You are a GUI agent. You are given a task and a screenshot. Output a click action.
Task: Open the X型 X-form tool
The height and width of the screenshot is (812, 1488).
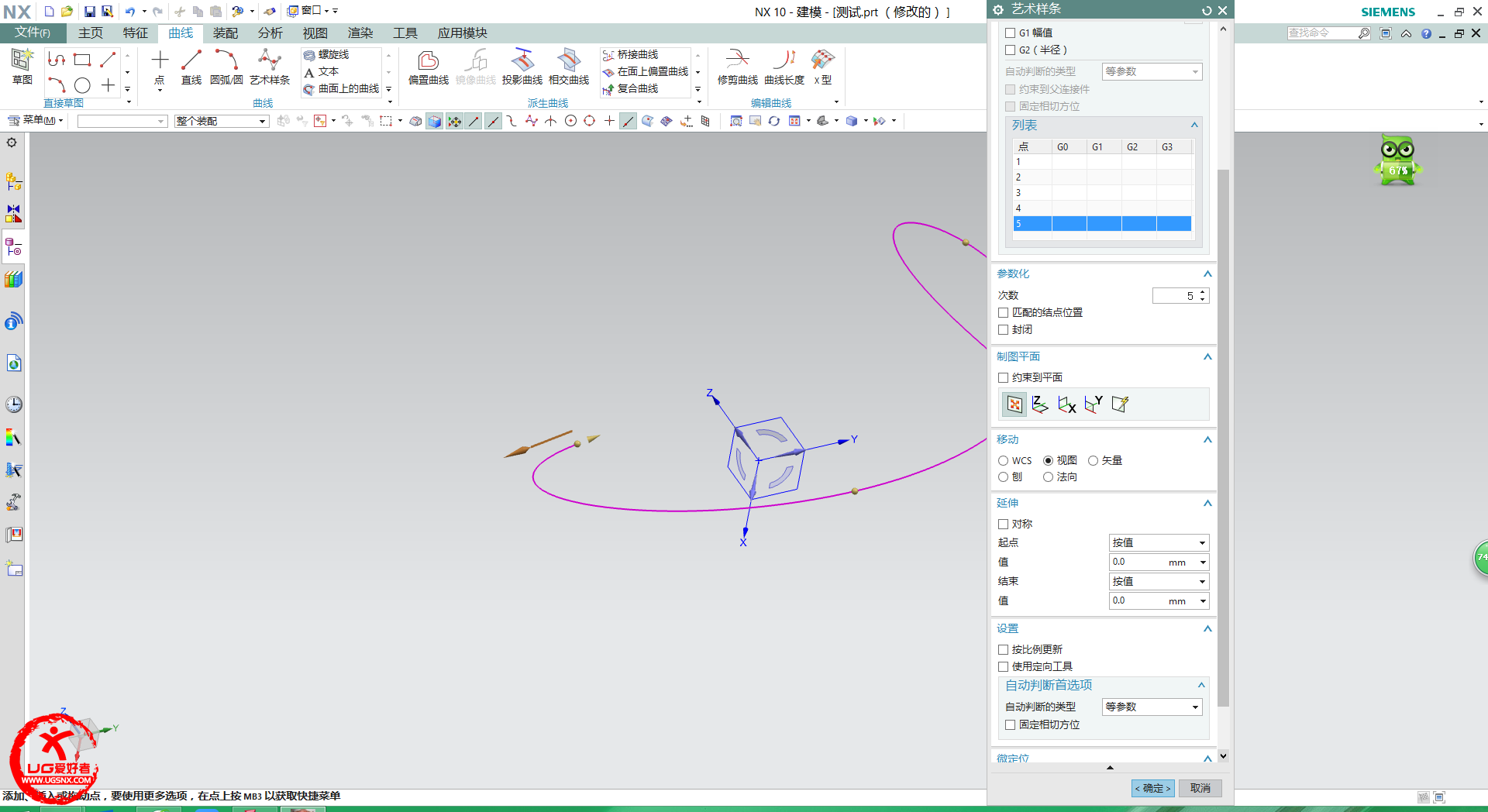click(823, 67)
